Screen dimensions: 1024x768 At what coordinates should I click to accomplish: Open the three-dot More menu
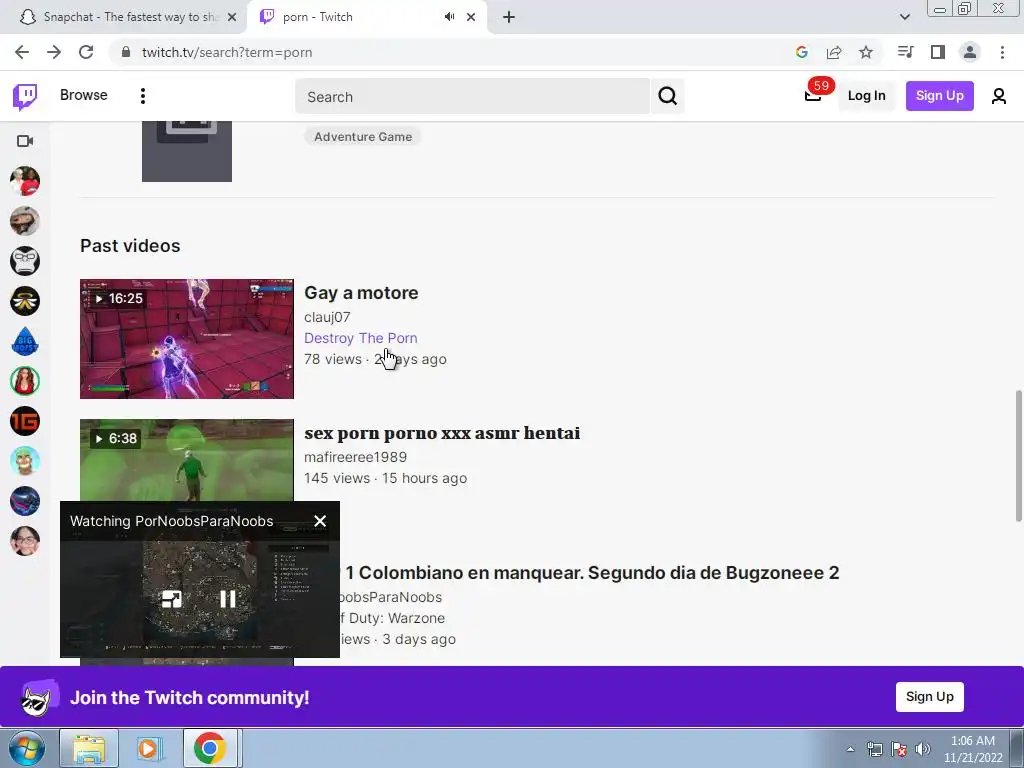[143, 96]
